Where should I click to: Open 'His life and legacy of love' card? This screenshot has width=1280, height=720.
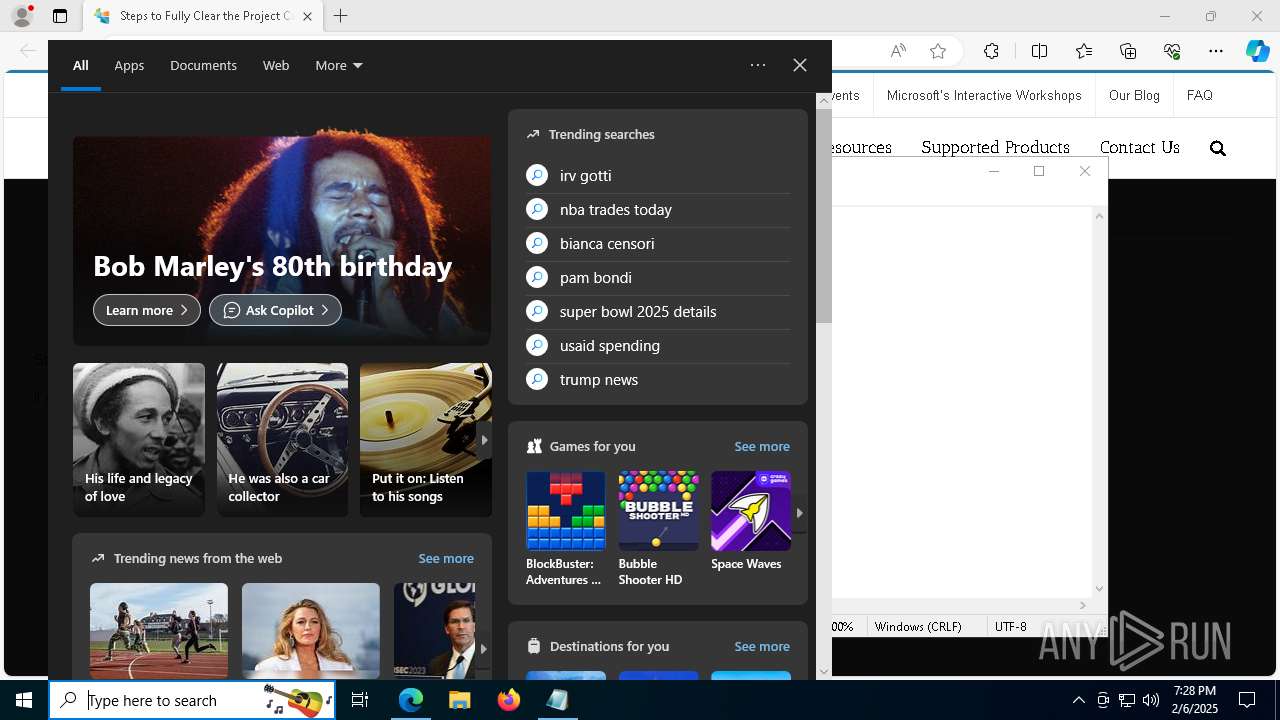pos(139,440)
